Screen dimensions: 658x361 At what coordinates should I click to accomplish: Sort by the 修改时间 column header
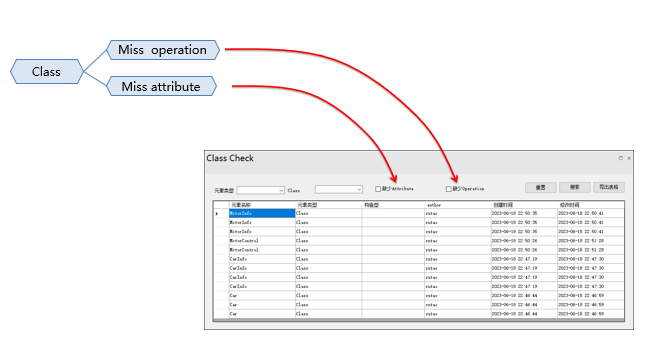[x=591, y=205]
